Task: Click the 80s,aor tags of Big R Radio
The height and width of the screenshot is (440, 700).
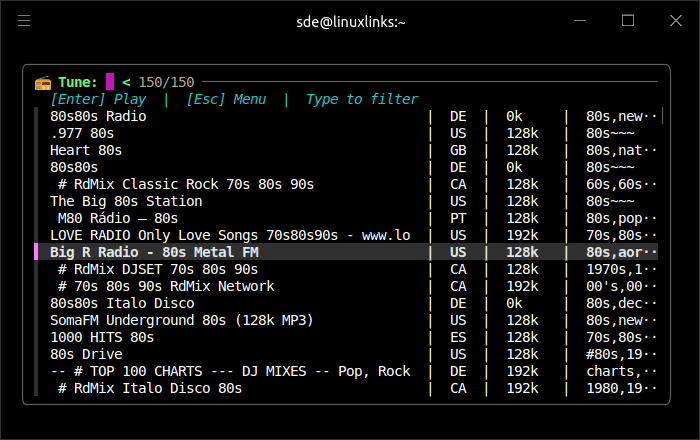Action: tap(621, 253)
